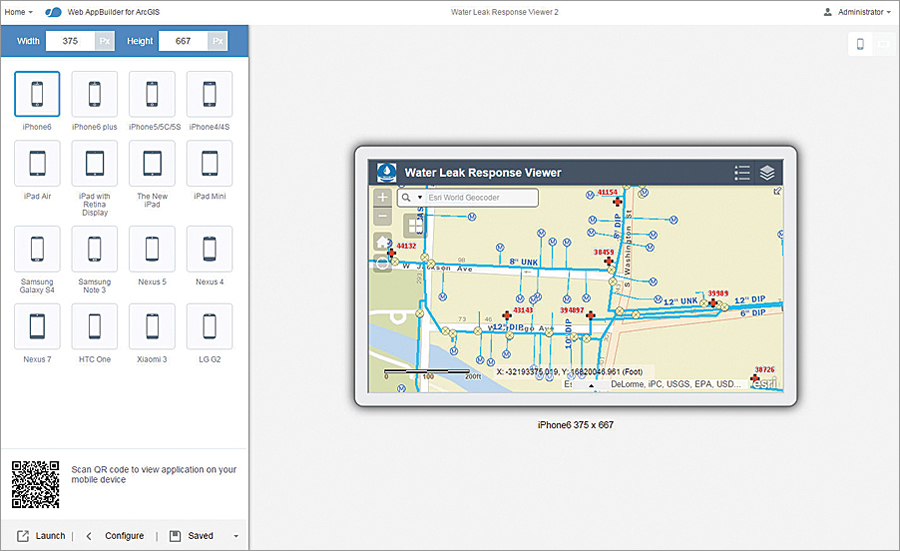Click the Web AppBuilder logo icon

[x=53, y=12]
